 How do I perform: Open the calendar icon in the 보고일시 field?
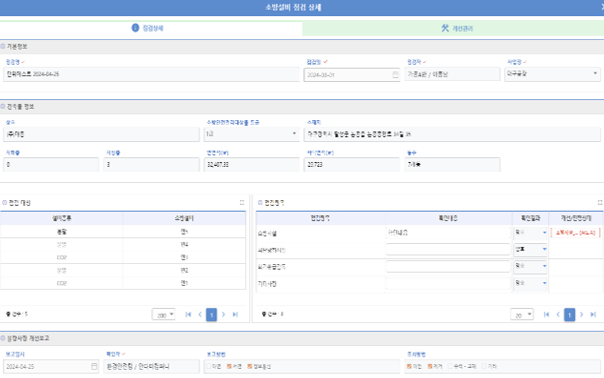pos(94,366)
